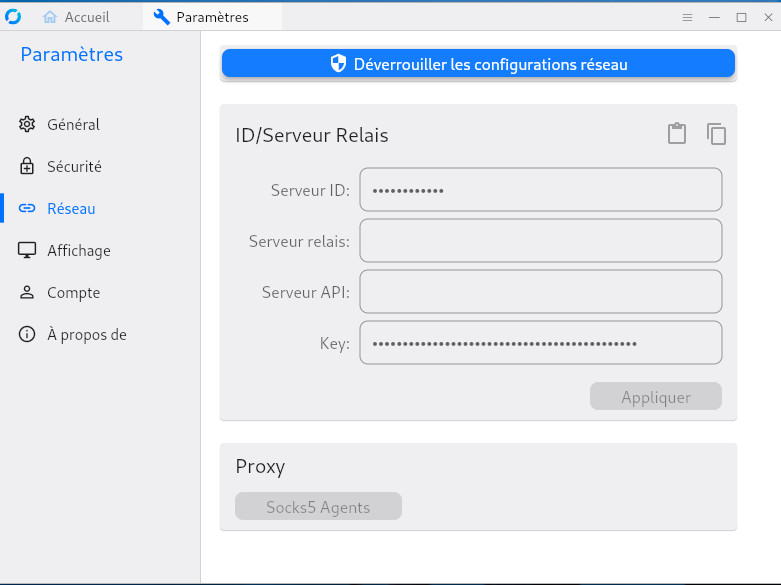Select the Réseau link icon in sidebar
Viewport: 781px width, 585px height.
tap(27, 209)
